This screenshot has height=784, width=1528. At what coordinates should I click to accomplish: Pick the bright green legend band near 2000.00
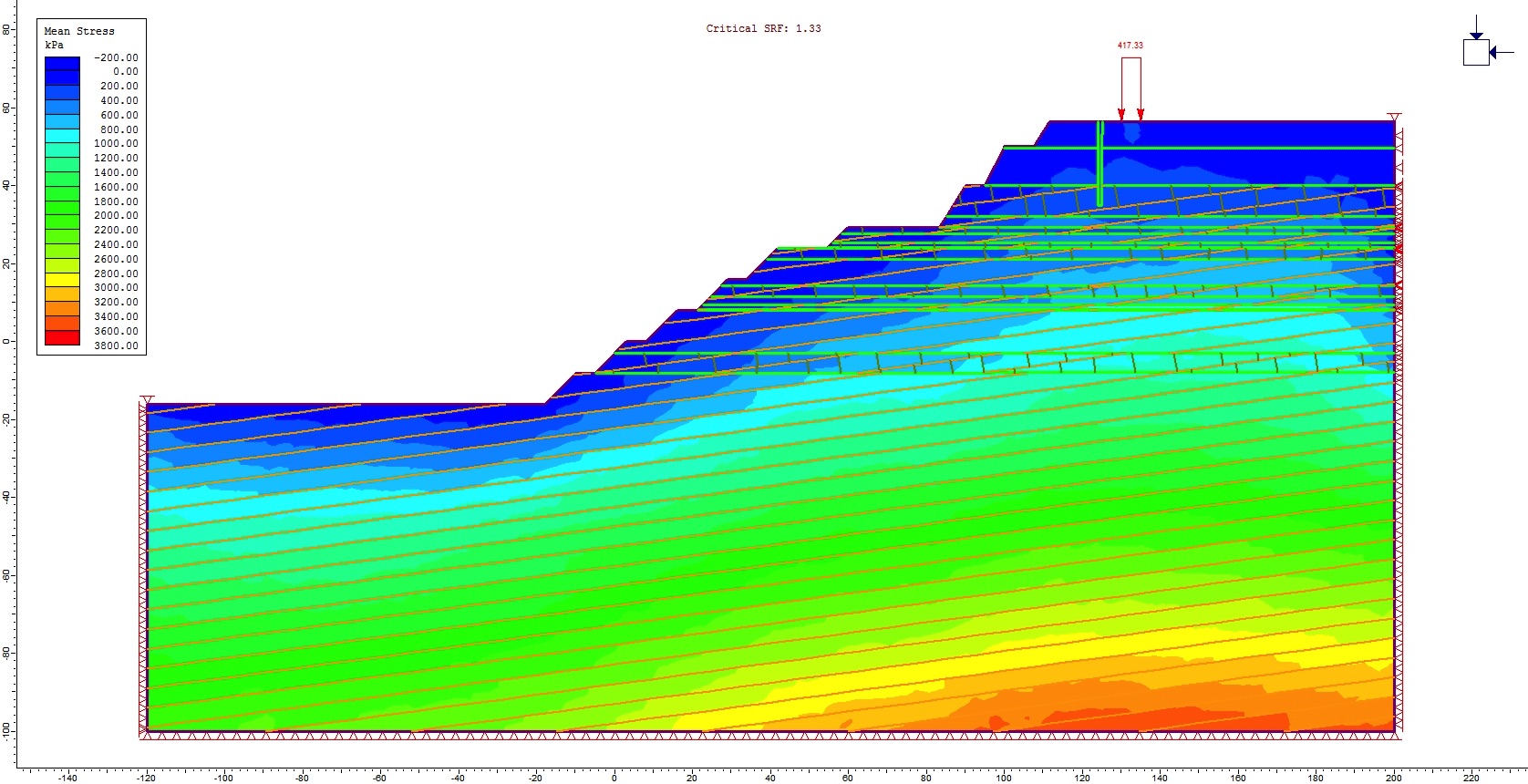pyautogui.click(x=63, y=222)
